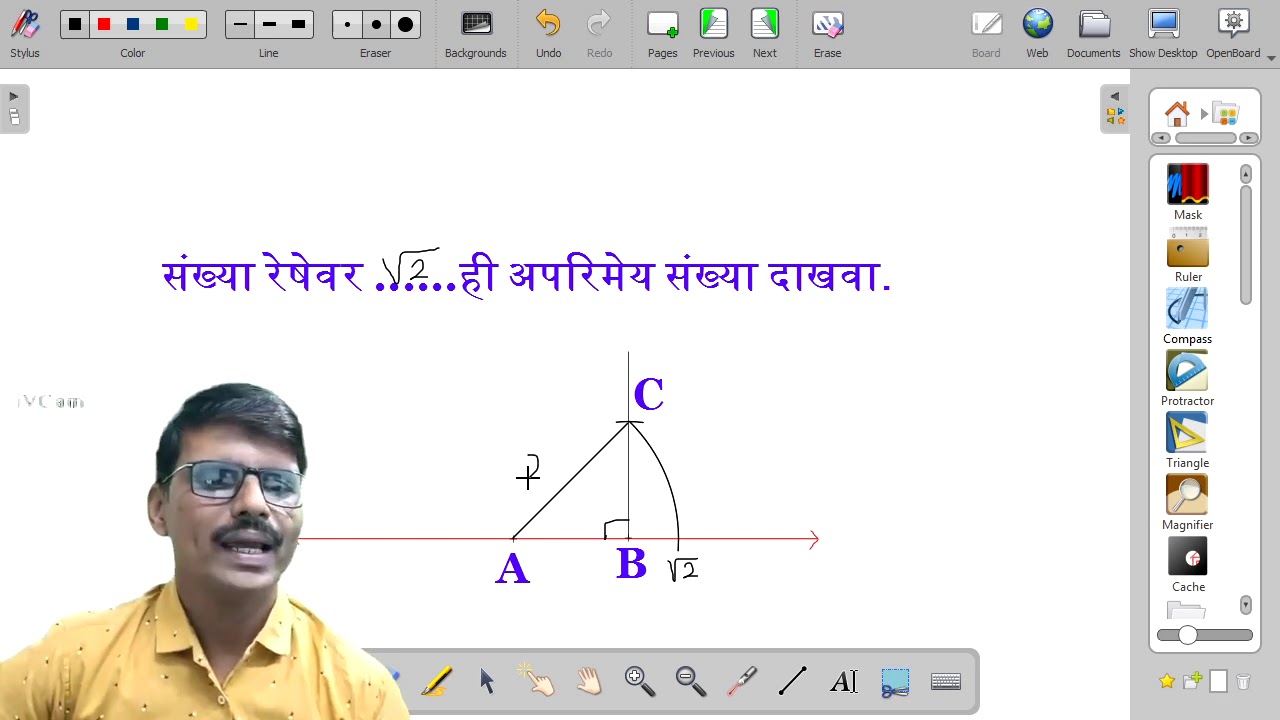Collapse the right library panel
The height and width of the screenshot is (720, 1280).
1115,108
